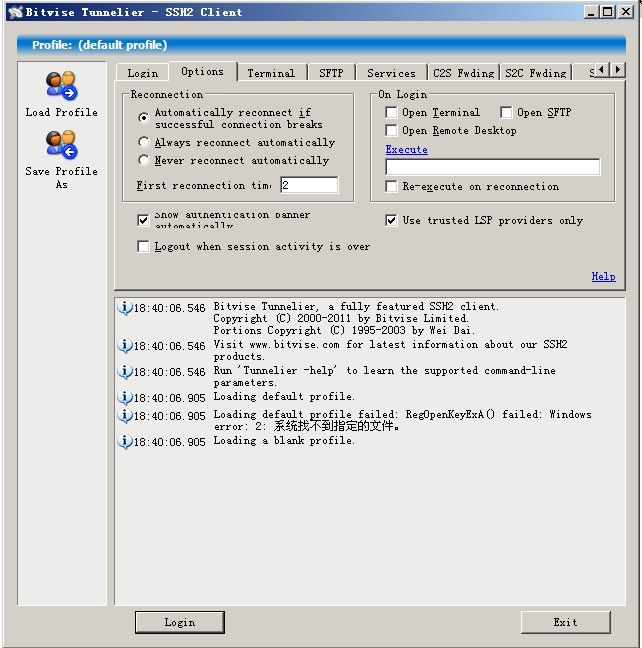Click info icon of the 'Loading default profile failed' entry

(x=124, y=415)
